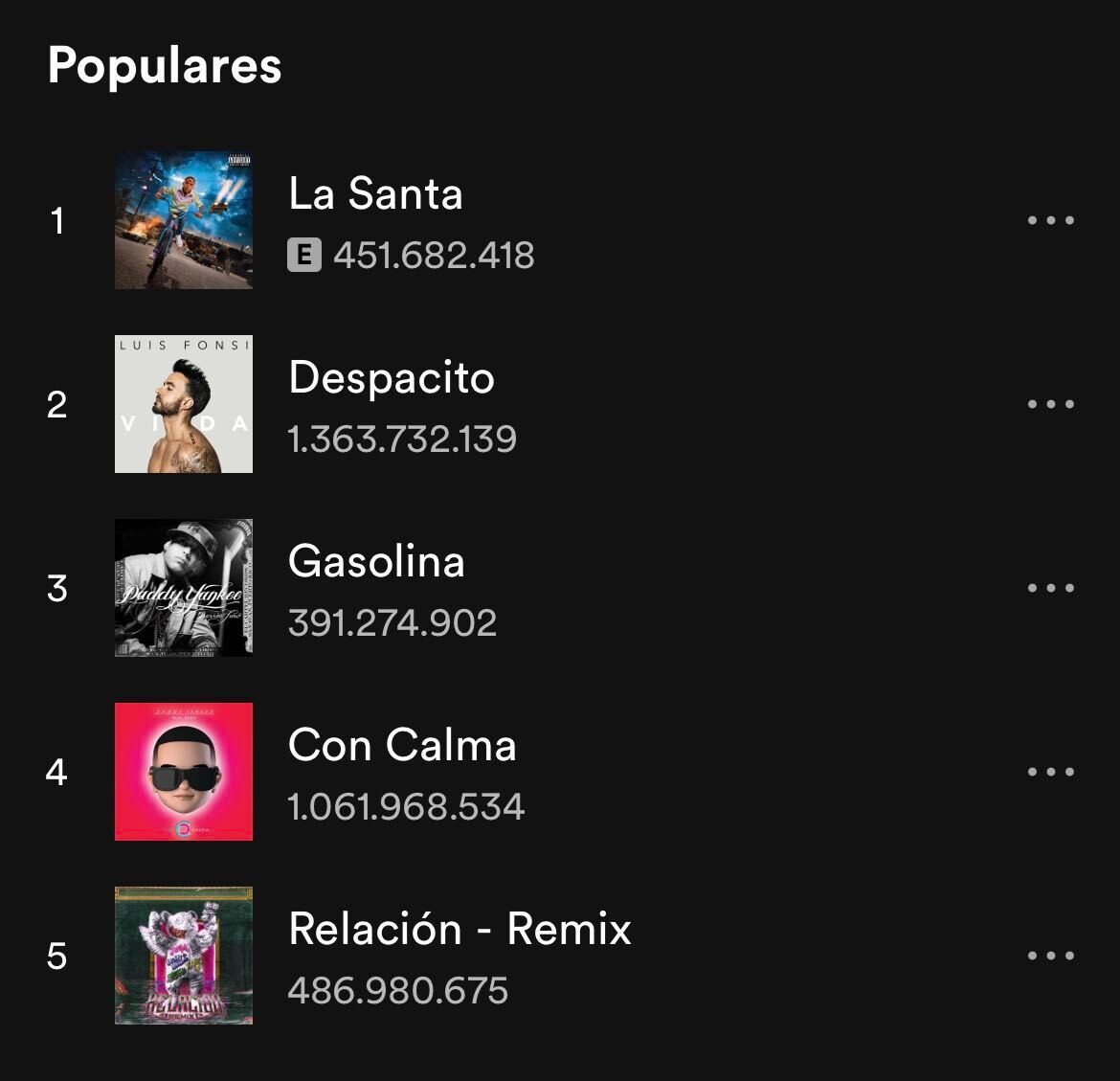This screenshot has height=1081, width=1120.
Task: Click Luis Fonsi Vida album cover
Action: (x=184, y=404)
